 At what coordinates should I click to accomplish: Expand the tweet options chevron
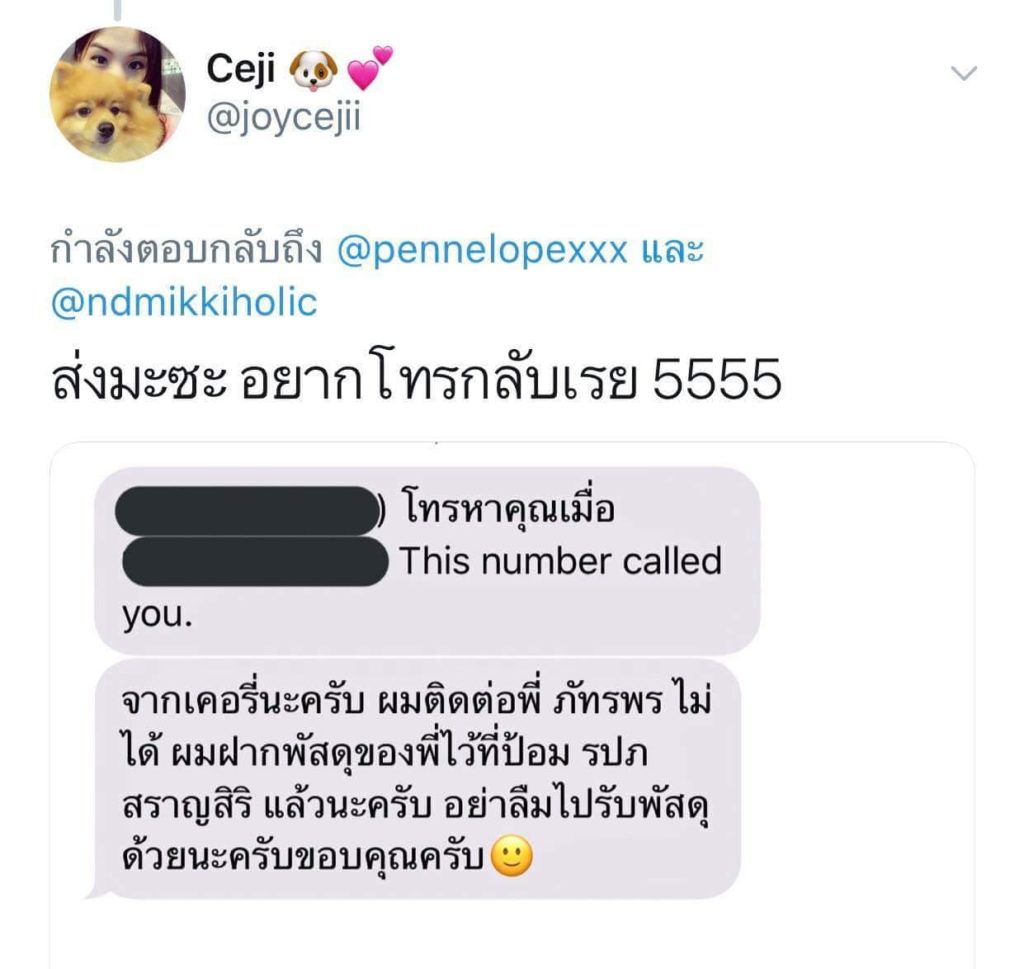(964, 73)
